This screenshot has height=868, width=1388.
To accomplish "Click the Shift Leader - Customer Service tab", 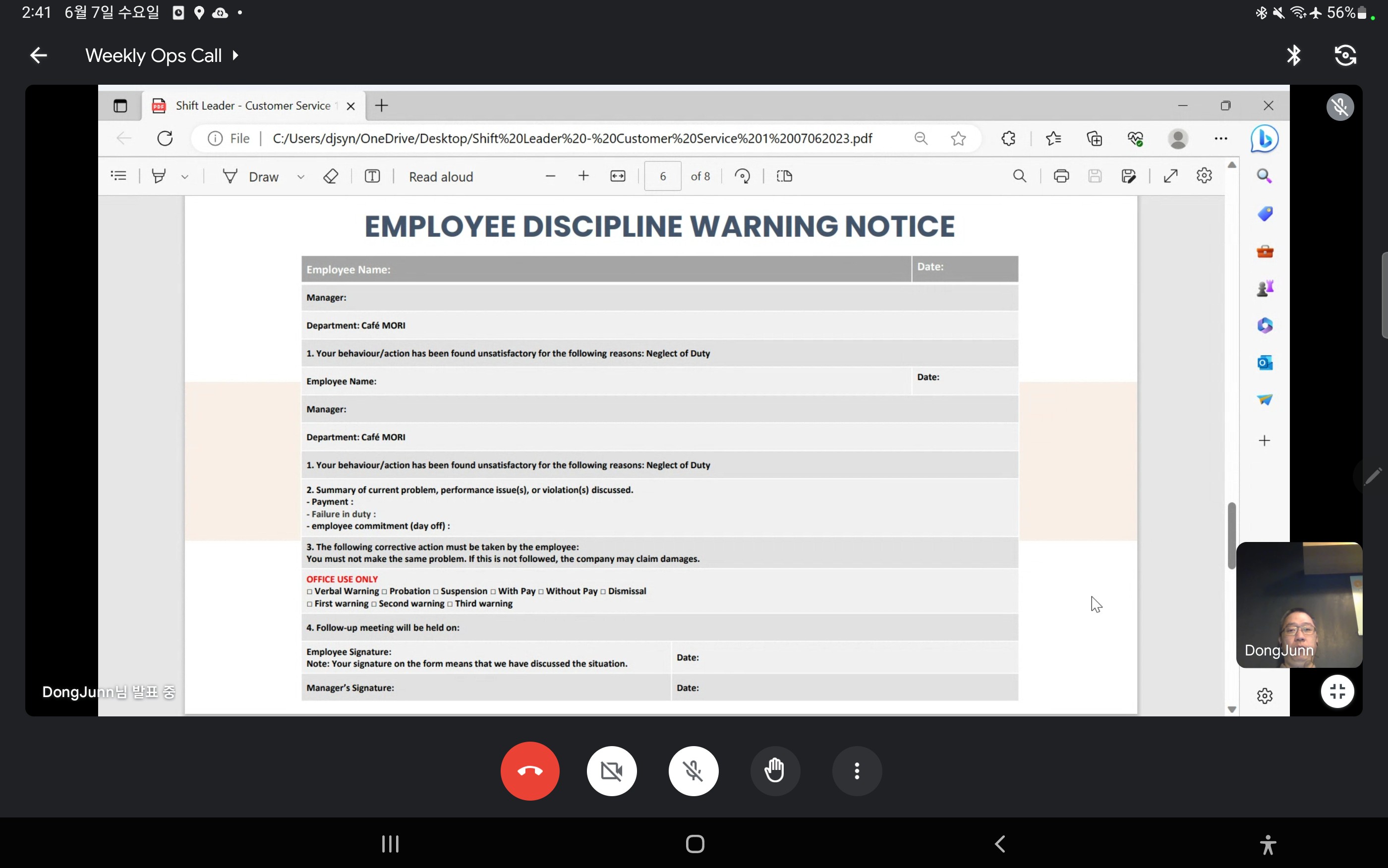I will click(x=253, y=106).
